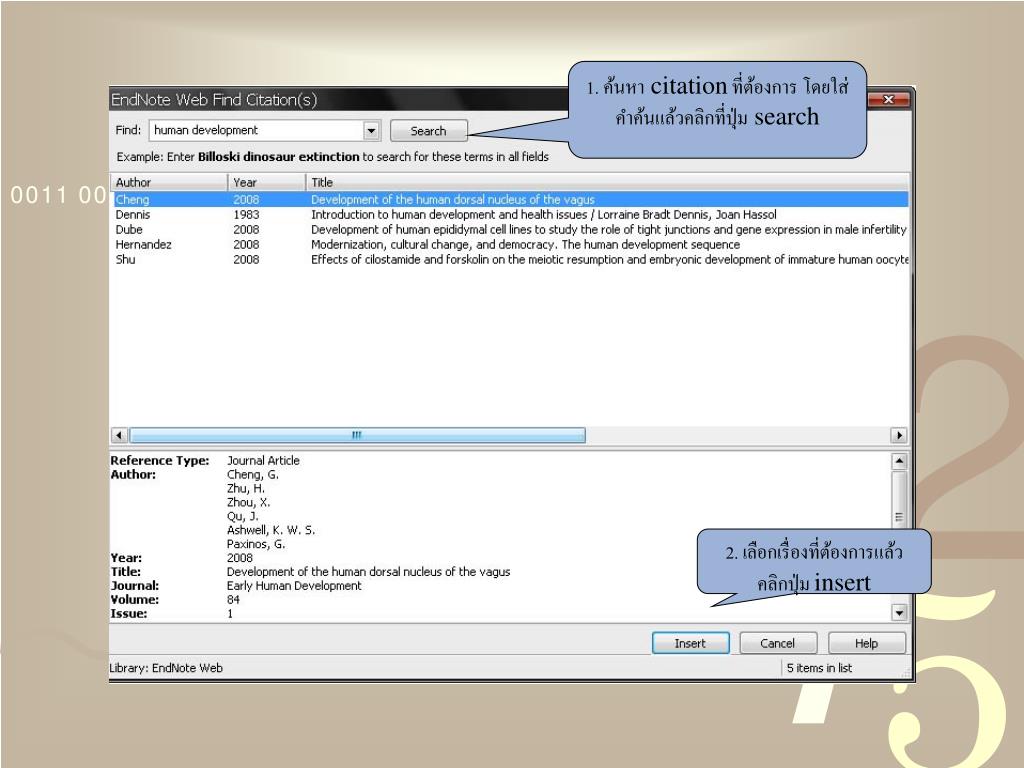The width and height of the screenshot is (1024, 768).
Task: Click the results list right scroll arrow
Action: tap(899, 435)
